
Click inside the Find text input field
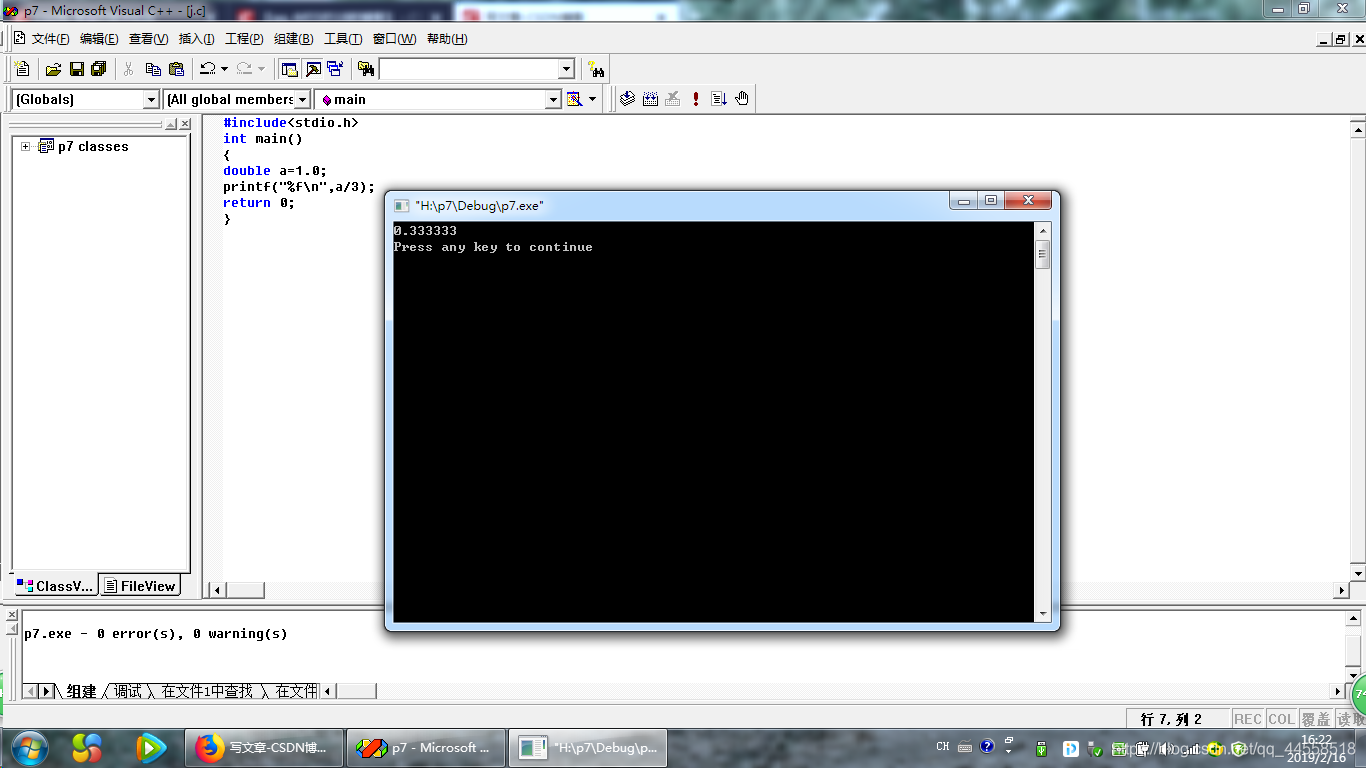click(468, 69)
